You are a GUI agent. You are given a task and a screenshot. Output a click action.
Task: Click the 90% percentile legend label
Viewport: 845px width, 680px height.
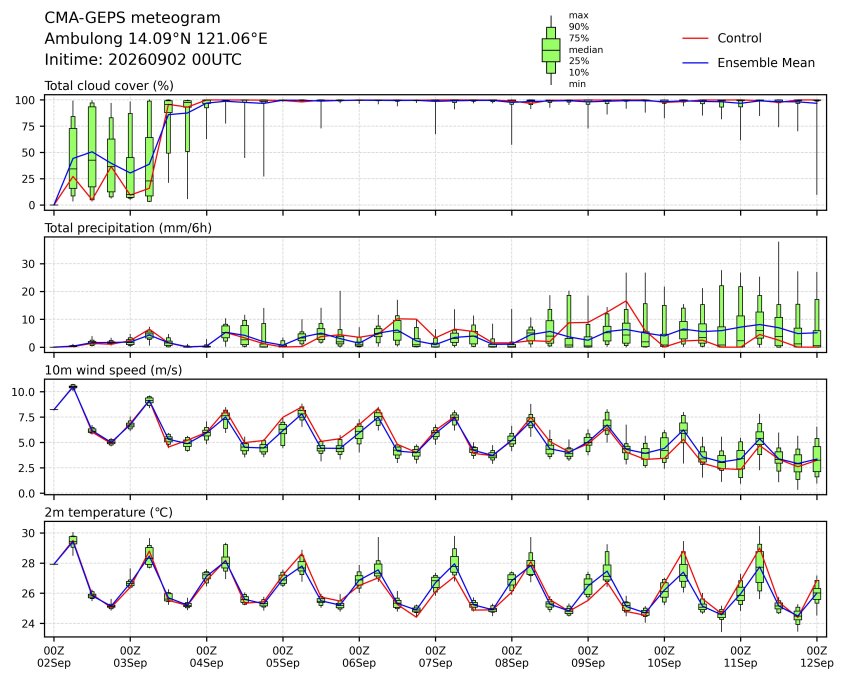pyautogui.click(x=579, y=26)
